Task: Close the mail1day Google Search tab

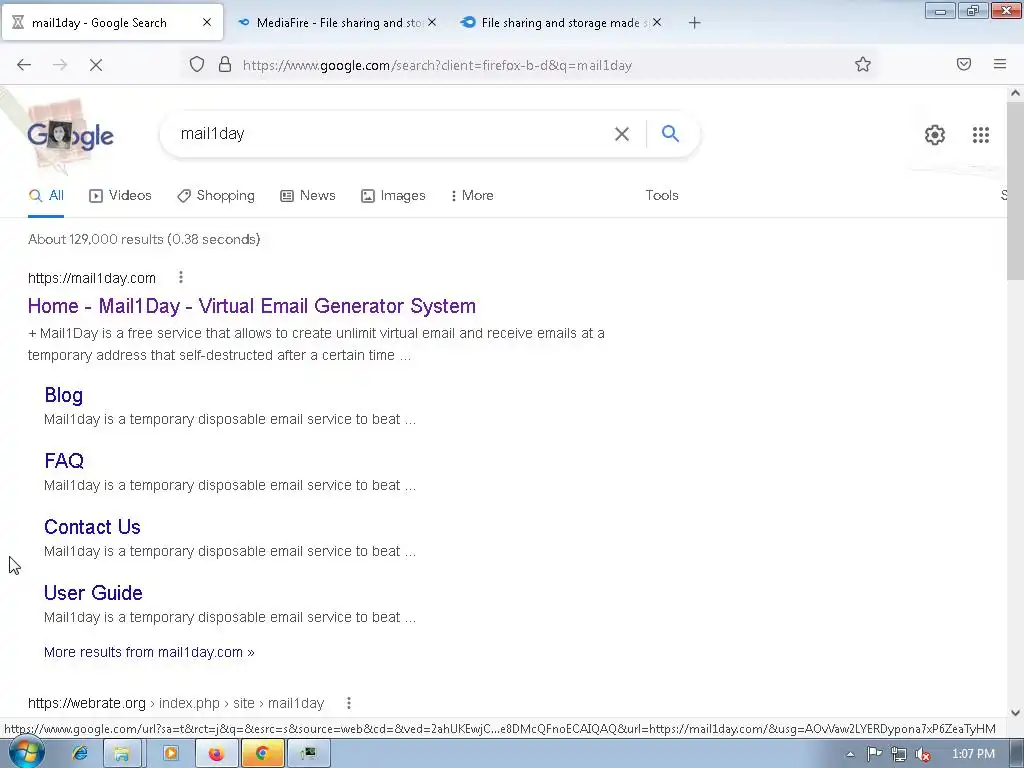Action: (x=207, y=22)
